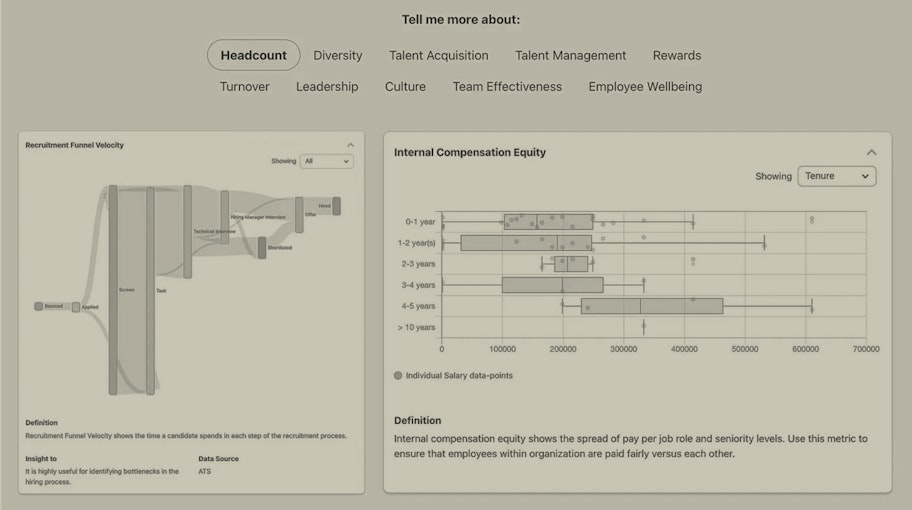This screenshot has width=912, height=510.
Task: Click the 1-2 year(s) box plot
Action: [526, 243]
